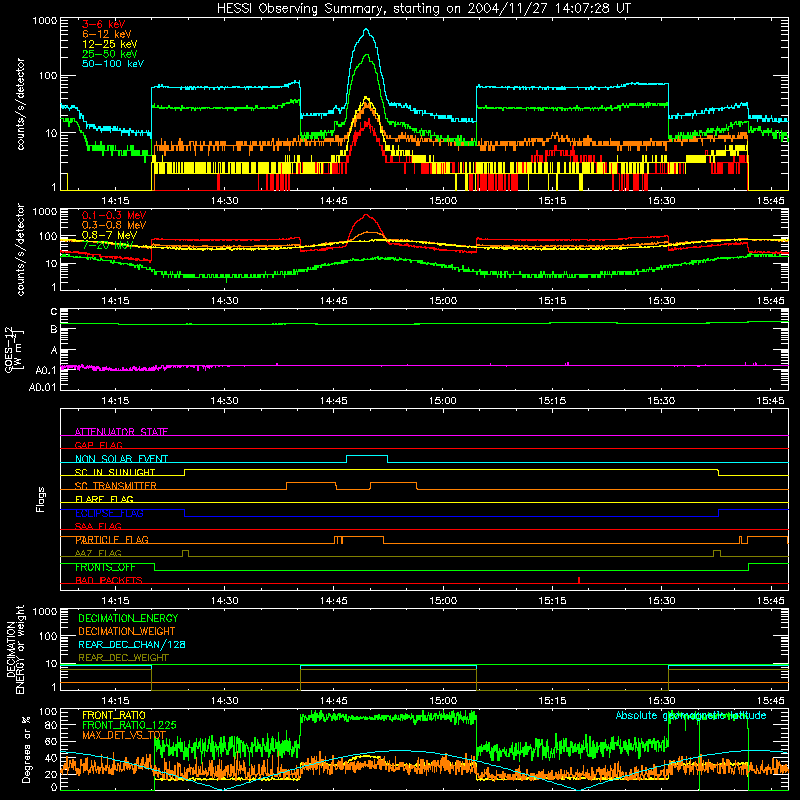Image resolution: width=800 pixels, height=800 pixels.
Task: Click the A0.1 tick label
Action: tap(46, 370)
